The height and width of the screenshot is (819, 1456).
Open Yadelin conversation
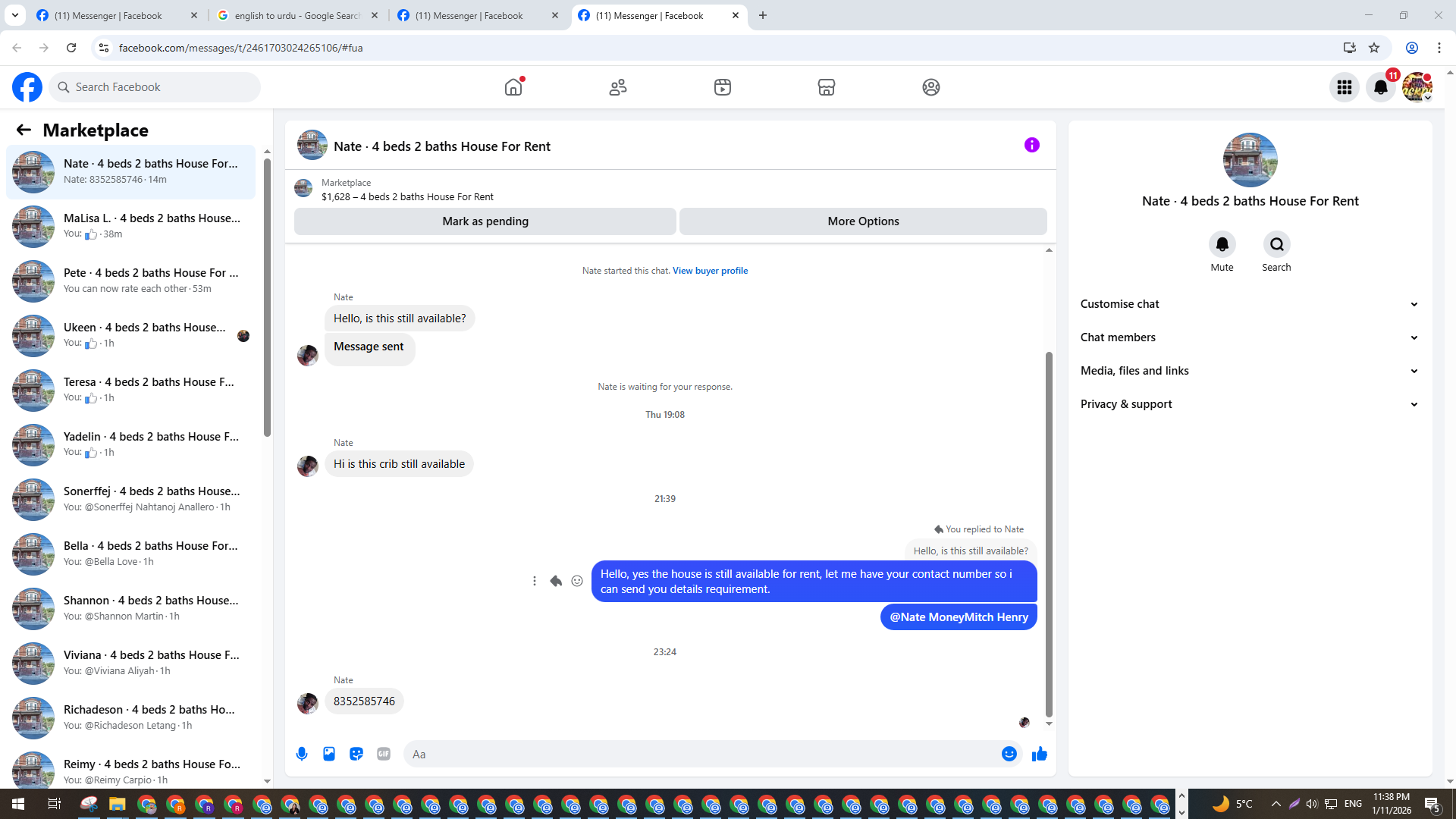[x=130, y=444]
